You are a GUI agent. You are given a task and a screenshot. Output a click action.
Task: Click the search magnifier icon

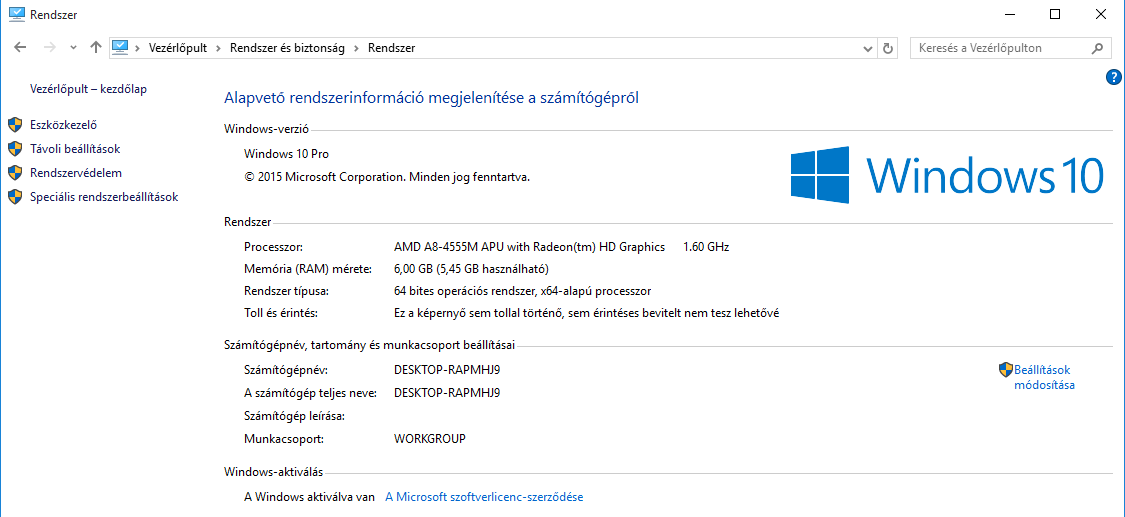point(1096,48)
